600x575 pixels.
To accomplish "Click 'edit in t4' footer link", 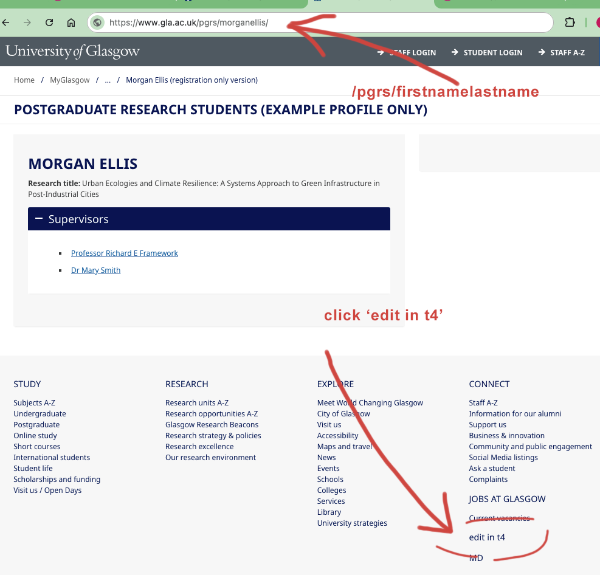I will [x=487, y=538].
